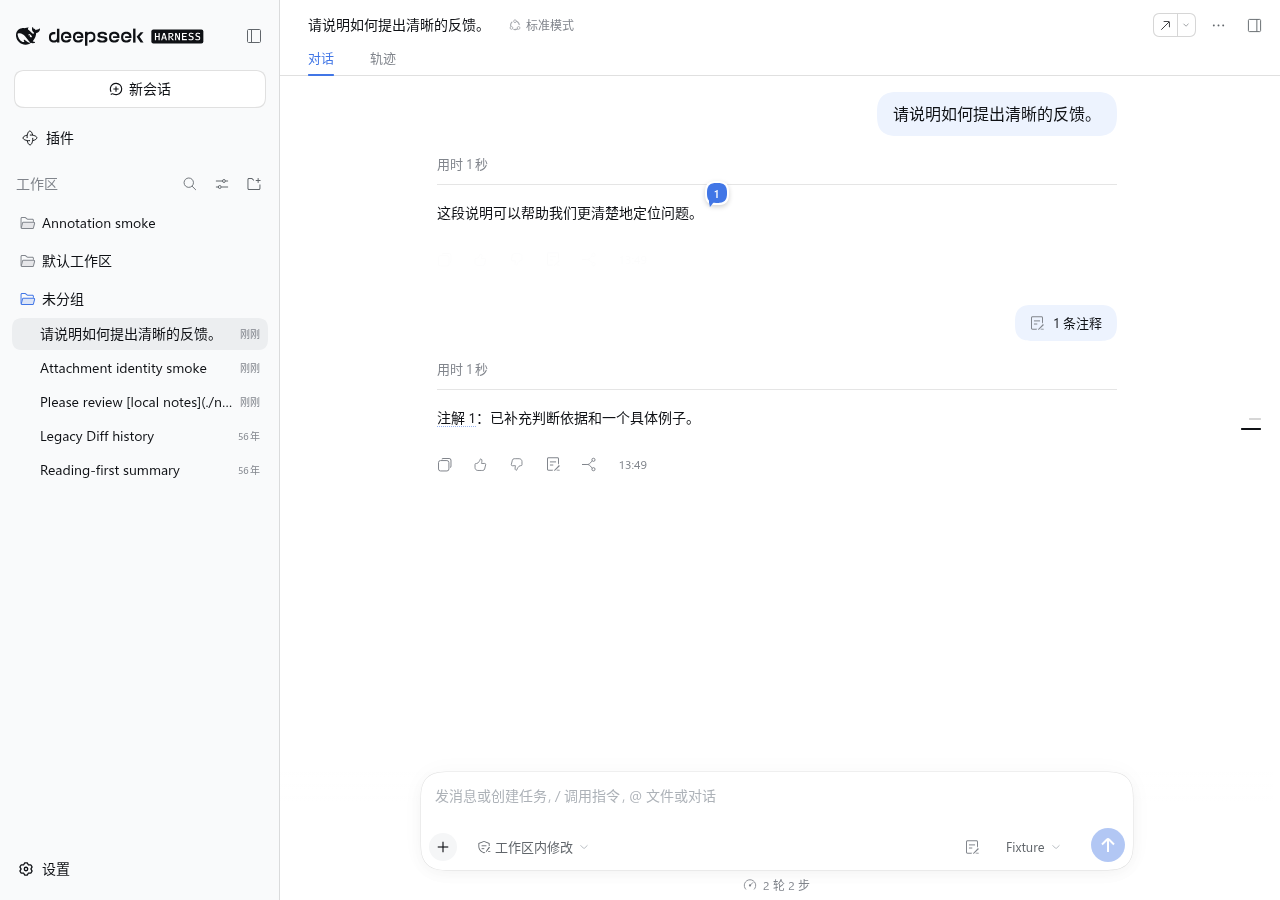The height and width of the screenshot is (900, 1280).
Task: Click the 标准模式 mode indicator
Action: tap(541, 25)
